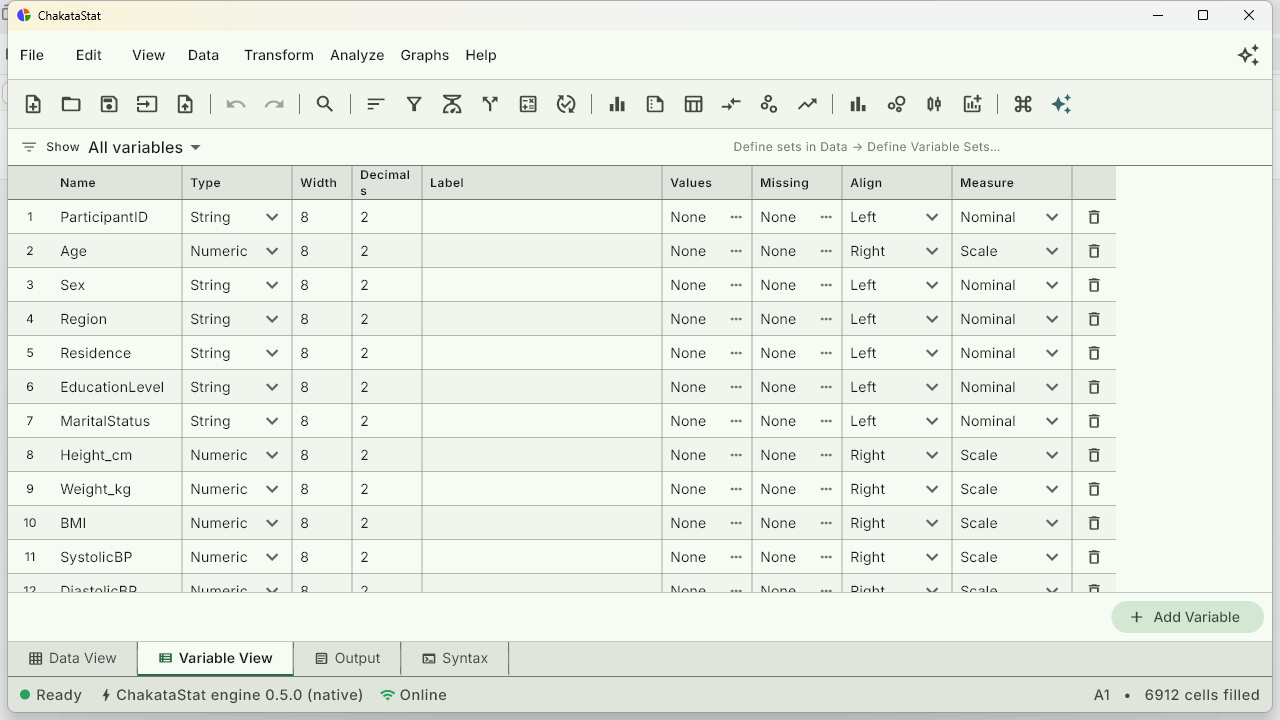Open Missing values ellipsis for Region
Screen dimensions: 1280x720
[x=826, y=319]
